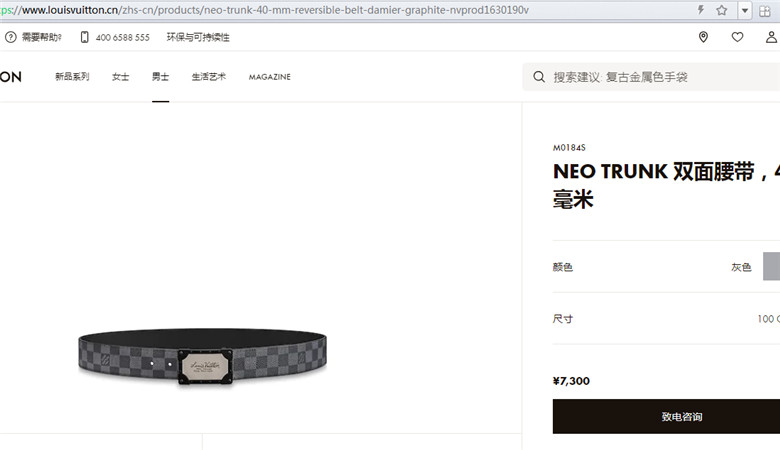Click the phone icon beside 400 6588 555
Image resolution: width=780 pixels, height=450 pixels.
coord(85,37)
